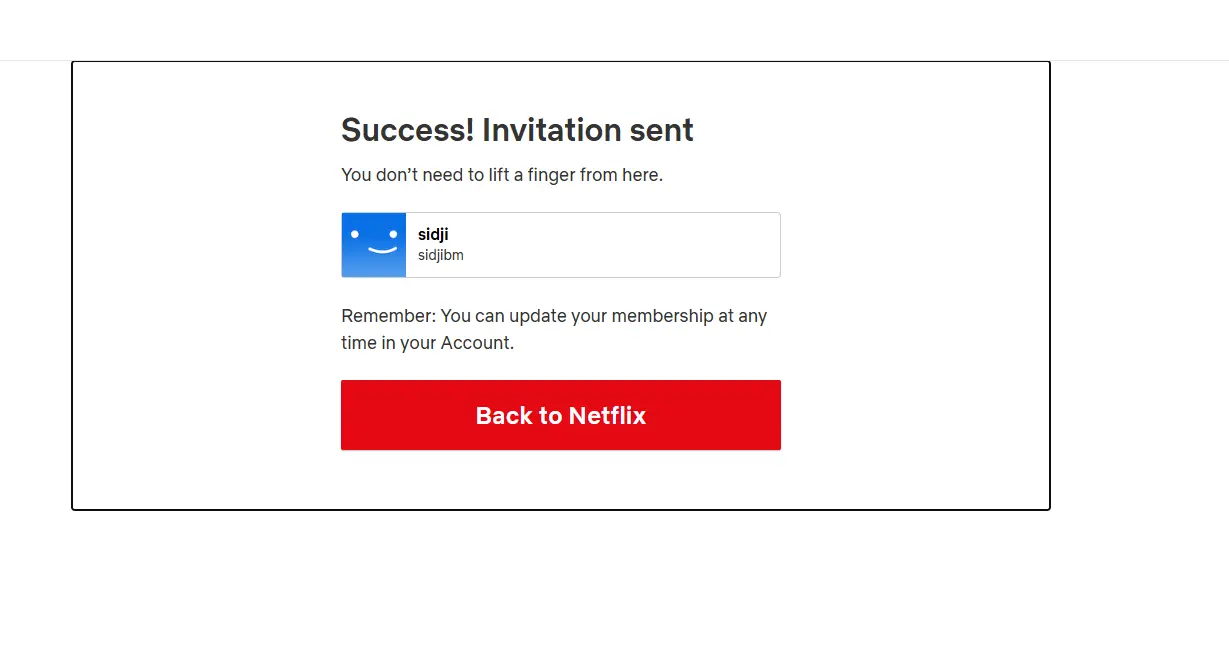Click the smile curve on the avatar

click(383, 249)
